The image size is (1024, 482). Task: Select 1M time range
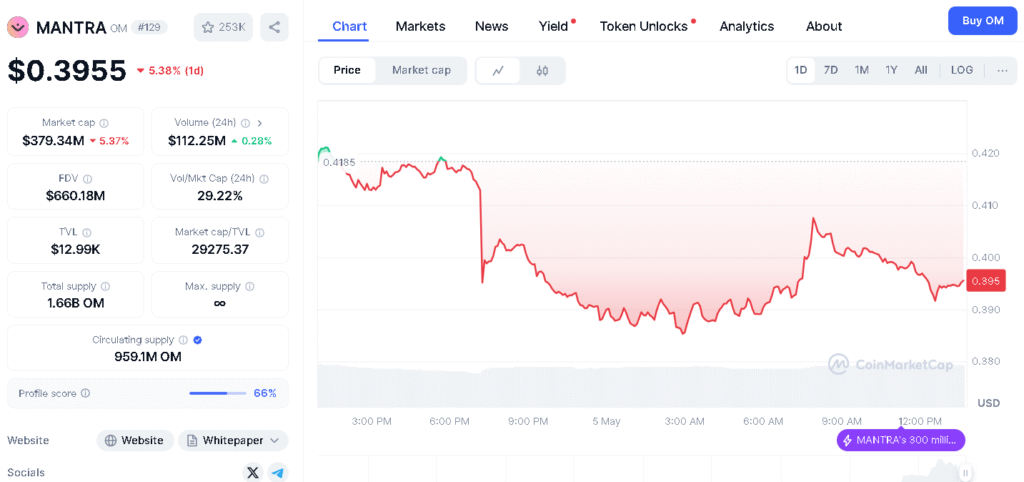(x=861, y=70)
